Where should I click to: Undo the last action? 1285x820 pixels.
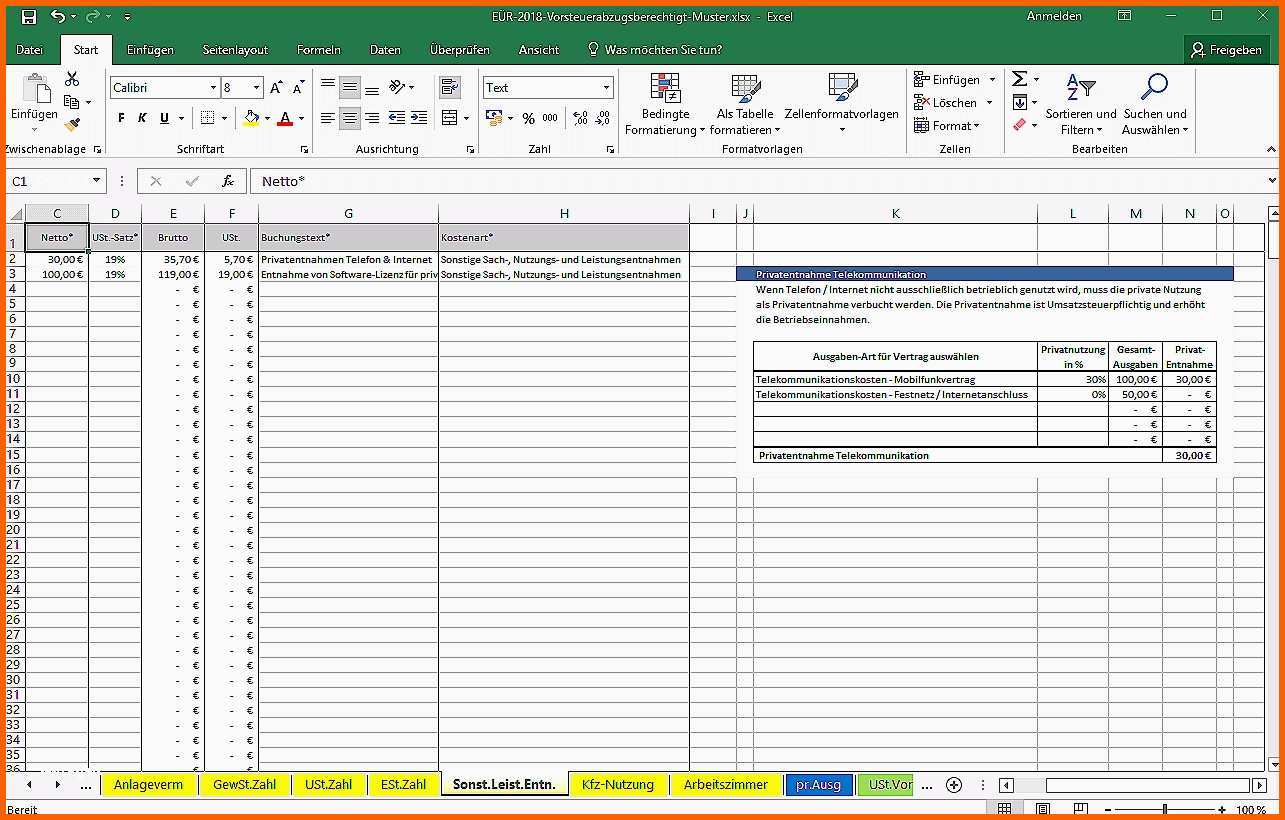tap(58, 16)
